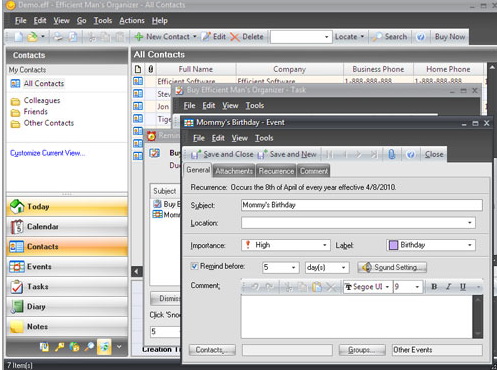The width and height of the screenshot is (497, 370).
Task: Click the Paste icon in comment toolbar
Action: click(316, 287)
